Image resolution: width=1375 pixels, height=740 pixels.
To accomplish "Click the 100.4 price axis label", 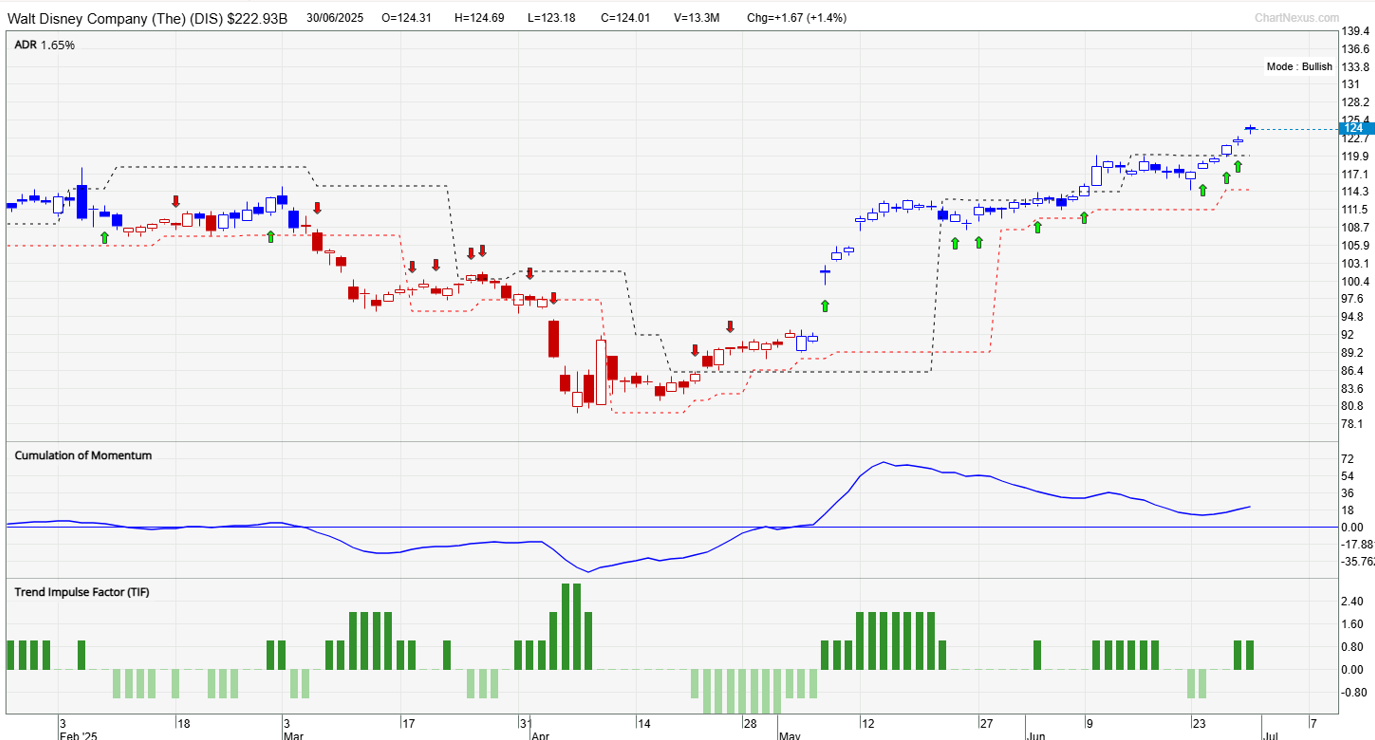I will (x=1356, y=281).
